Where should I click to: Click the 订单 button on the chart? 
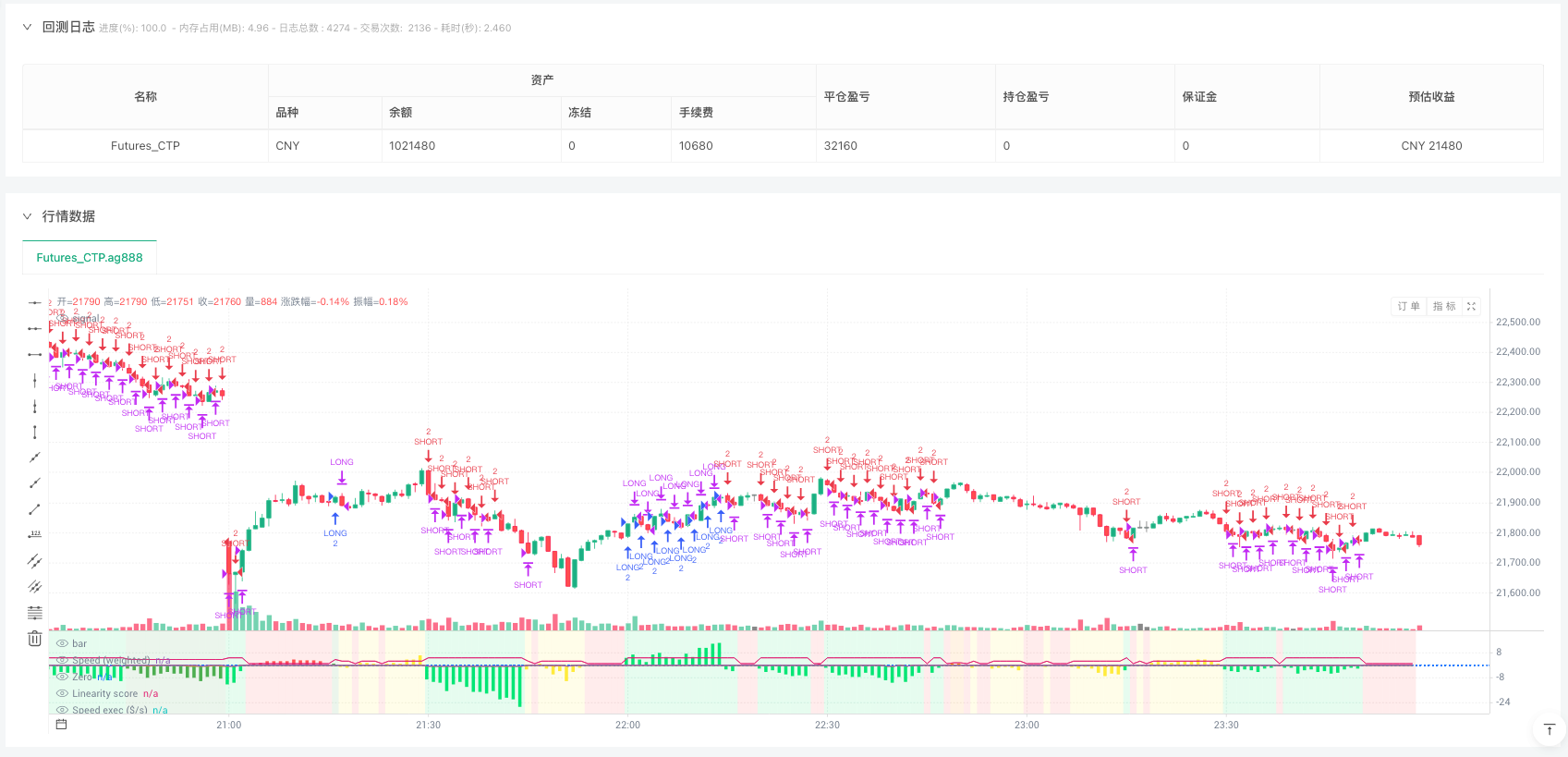1408,306
